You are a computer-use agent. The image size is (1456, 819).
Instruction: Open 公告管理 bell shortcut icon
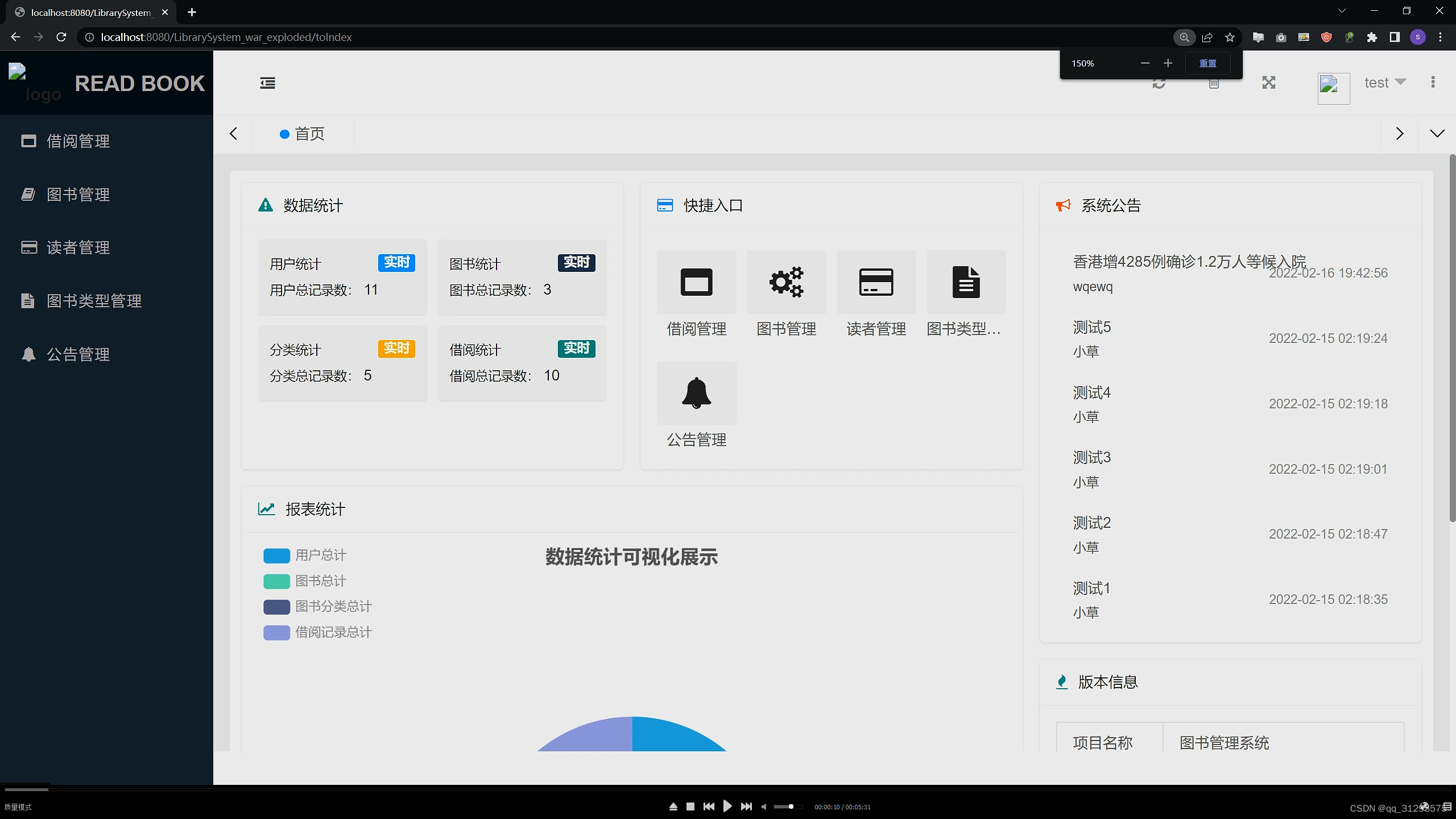(696, 393)
